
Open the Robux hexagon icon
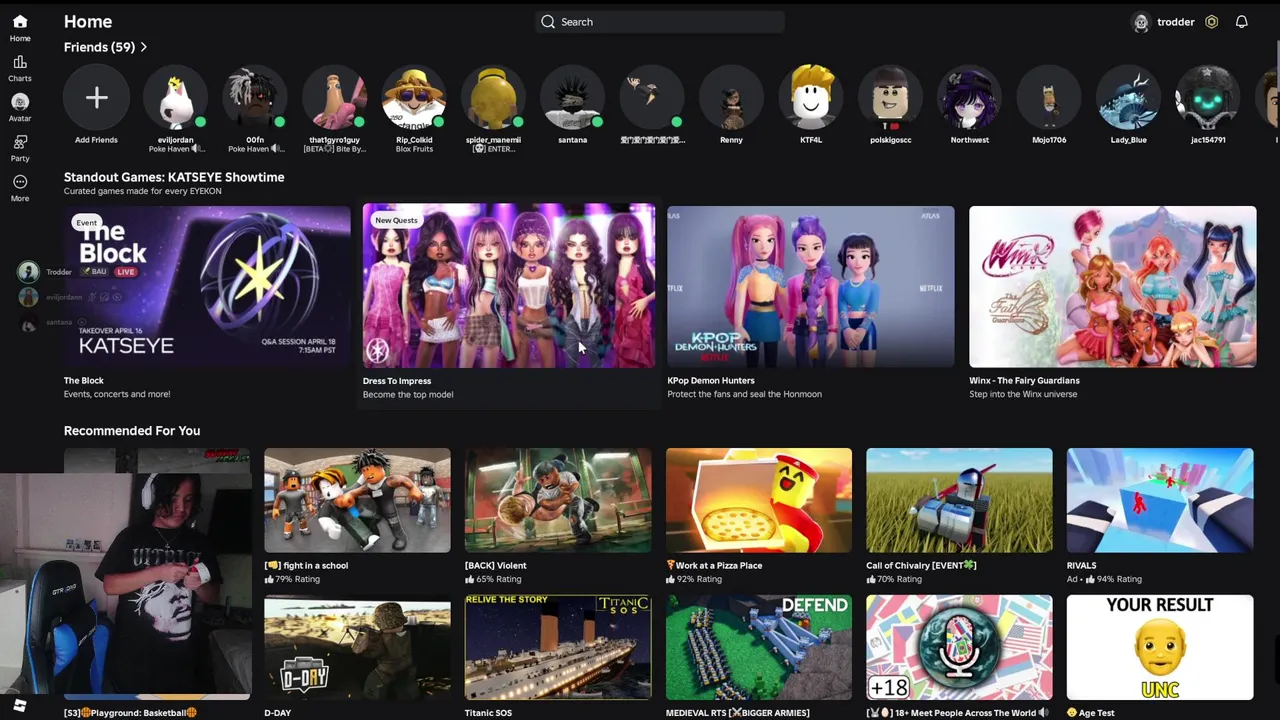tap(1211, 22)
